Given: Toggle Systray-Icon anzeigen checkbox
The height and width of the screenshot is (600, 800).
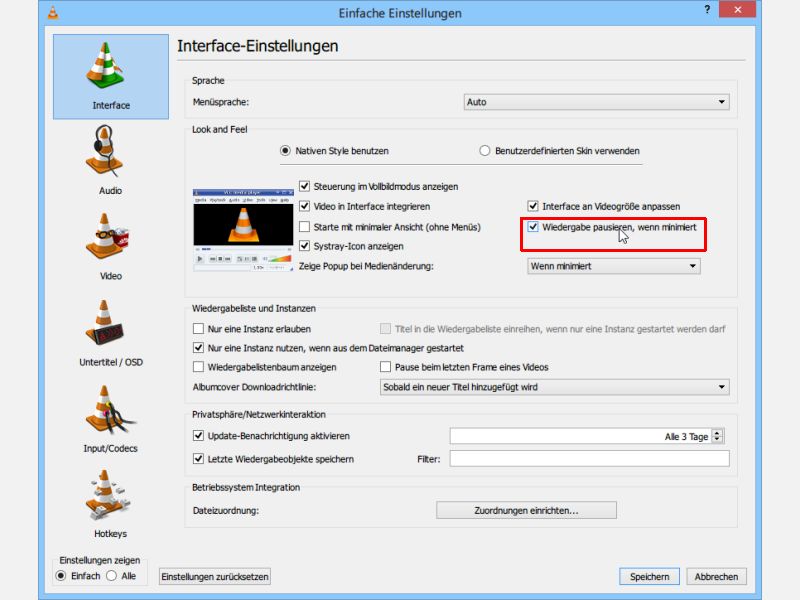Looking at the screenshot, I should point(351,246).
